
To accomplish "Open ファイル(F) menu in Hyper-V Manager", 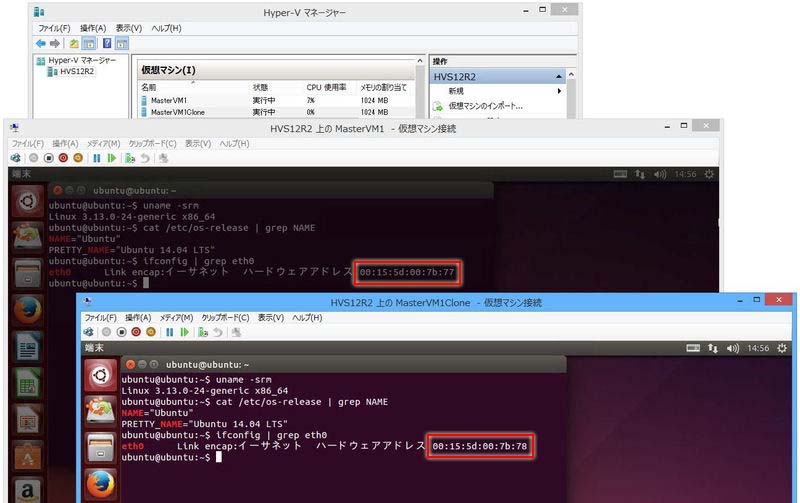I will tap(54, 28).
